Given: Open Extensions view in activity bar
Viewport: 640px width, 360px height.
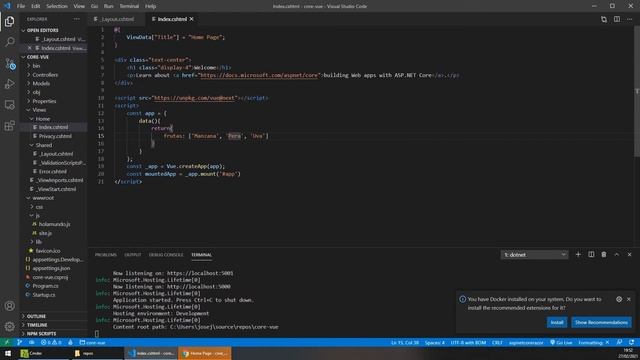Looking at the screenshot, I should [9, 126].
